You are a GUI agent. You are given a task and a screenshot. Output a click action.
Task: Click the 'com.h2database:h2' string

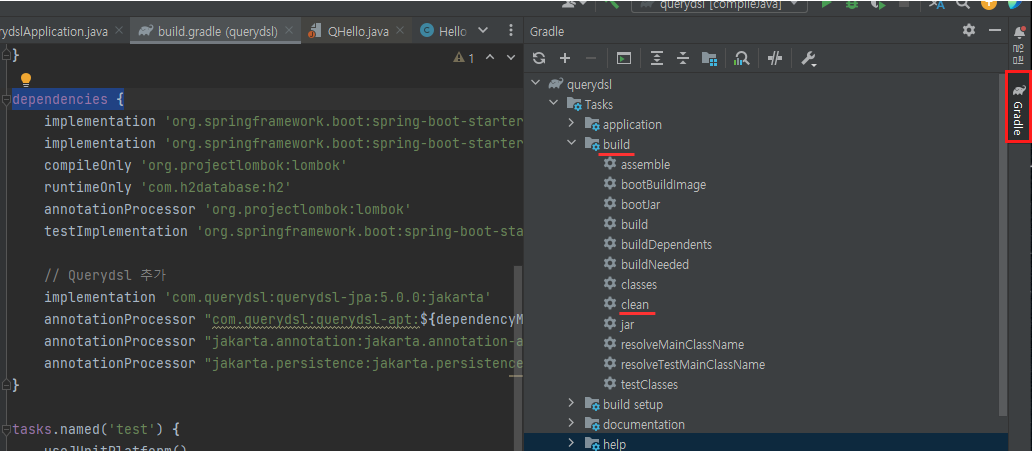[x=216, y=188]
